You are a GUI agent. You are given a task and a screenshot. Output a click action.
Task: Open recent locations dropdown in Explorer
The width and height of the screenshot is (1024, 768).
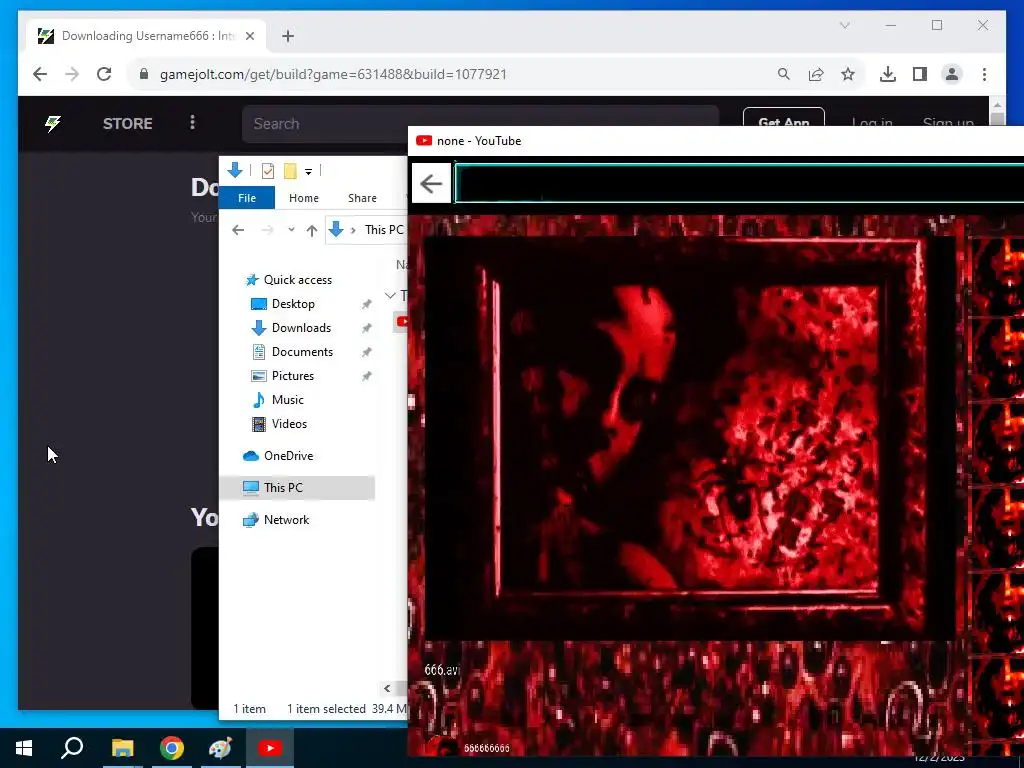pos(291,230)
